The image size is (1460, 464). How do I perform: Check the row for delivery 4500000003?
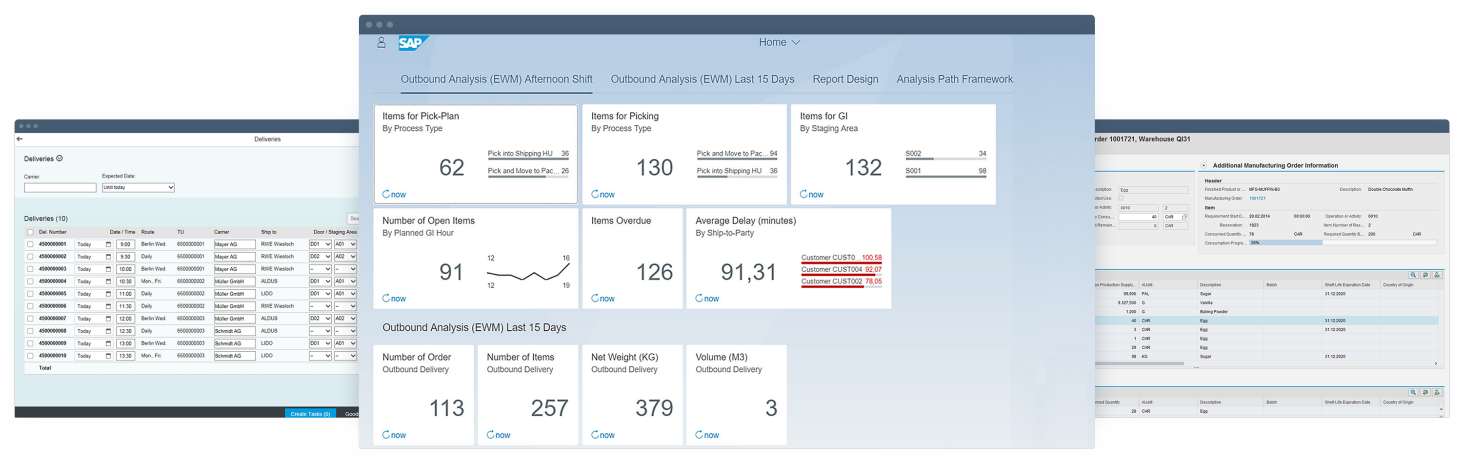point(30,269)
